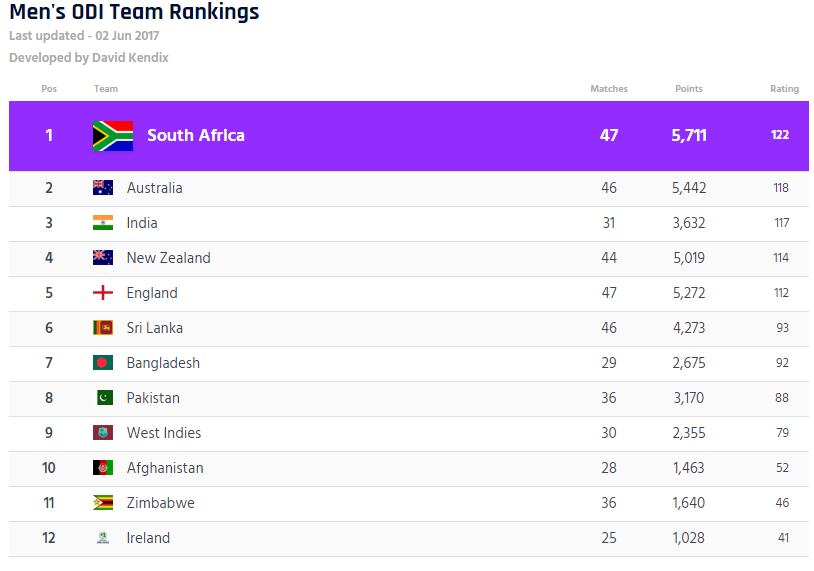Click the West Indies flag icon
The image size is (814, 571).
pos(103,433)
